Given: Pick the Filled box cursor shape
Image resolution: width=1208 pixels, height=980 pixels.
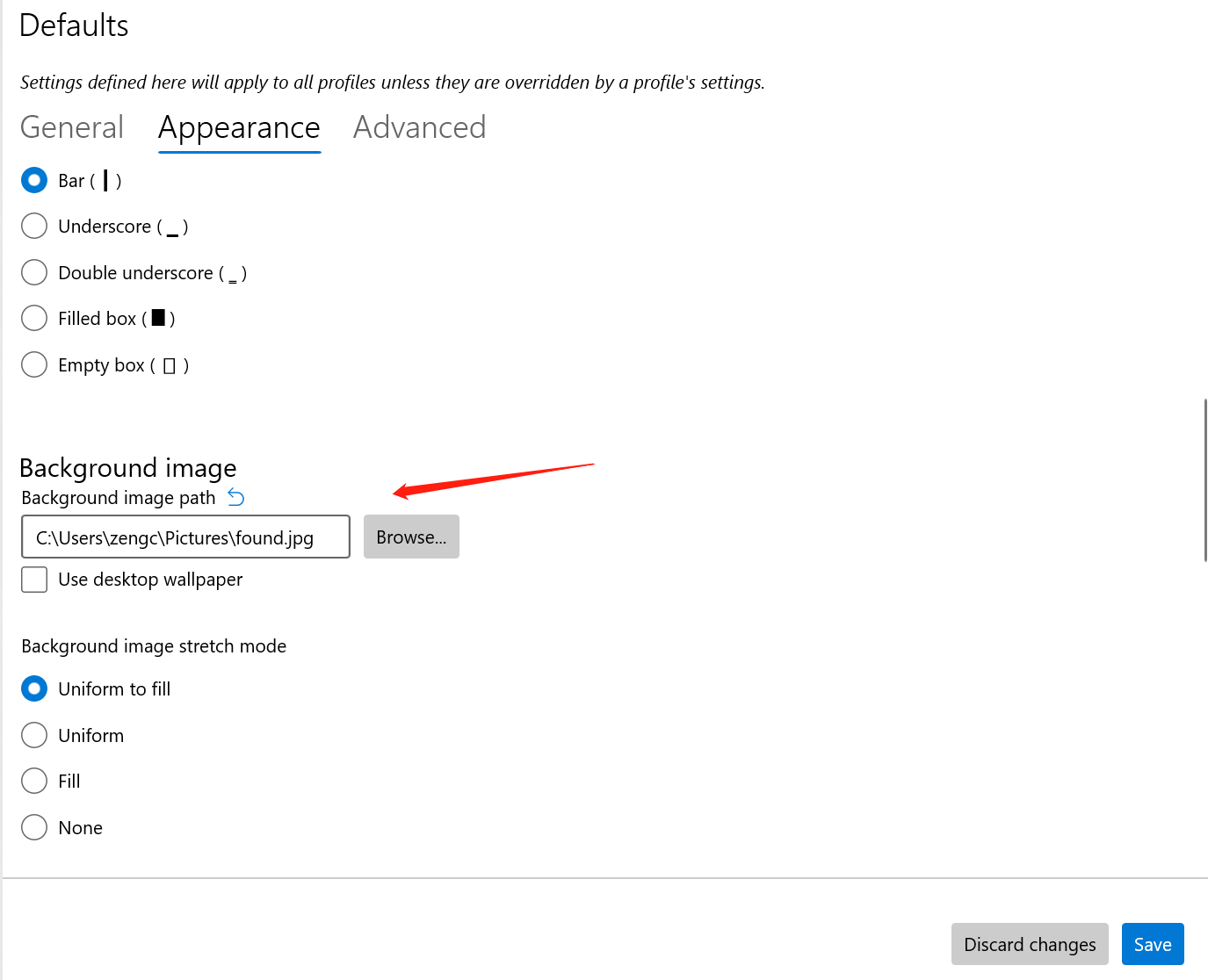Looking at the screenshot, I should 33,318.
